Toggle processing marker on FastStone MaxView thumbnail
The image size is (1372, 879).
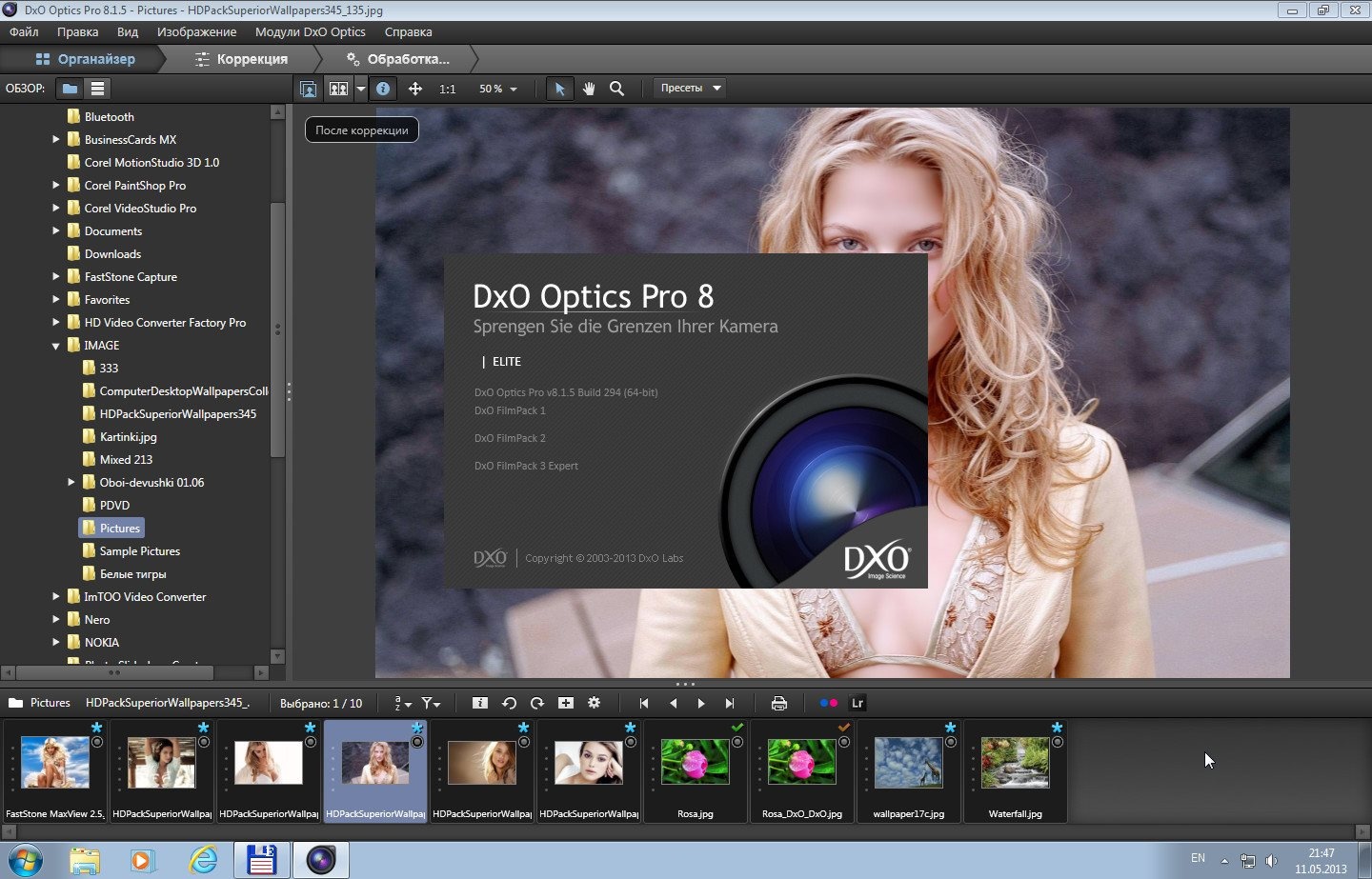97,742
